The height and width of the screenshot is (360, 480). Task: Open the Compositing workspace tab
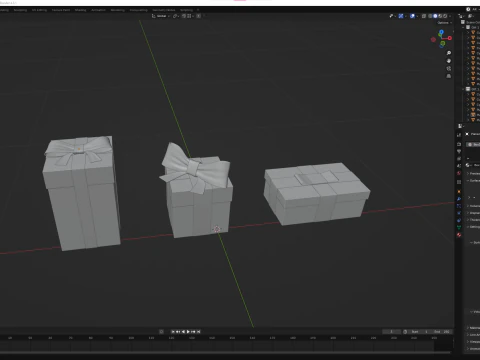click(x=139, y=10)
